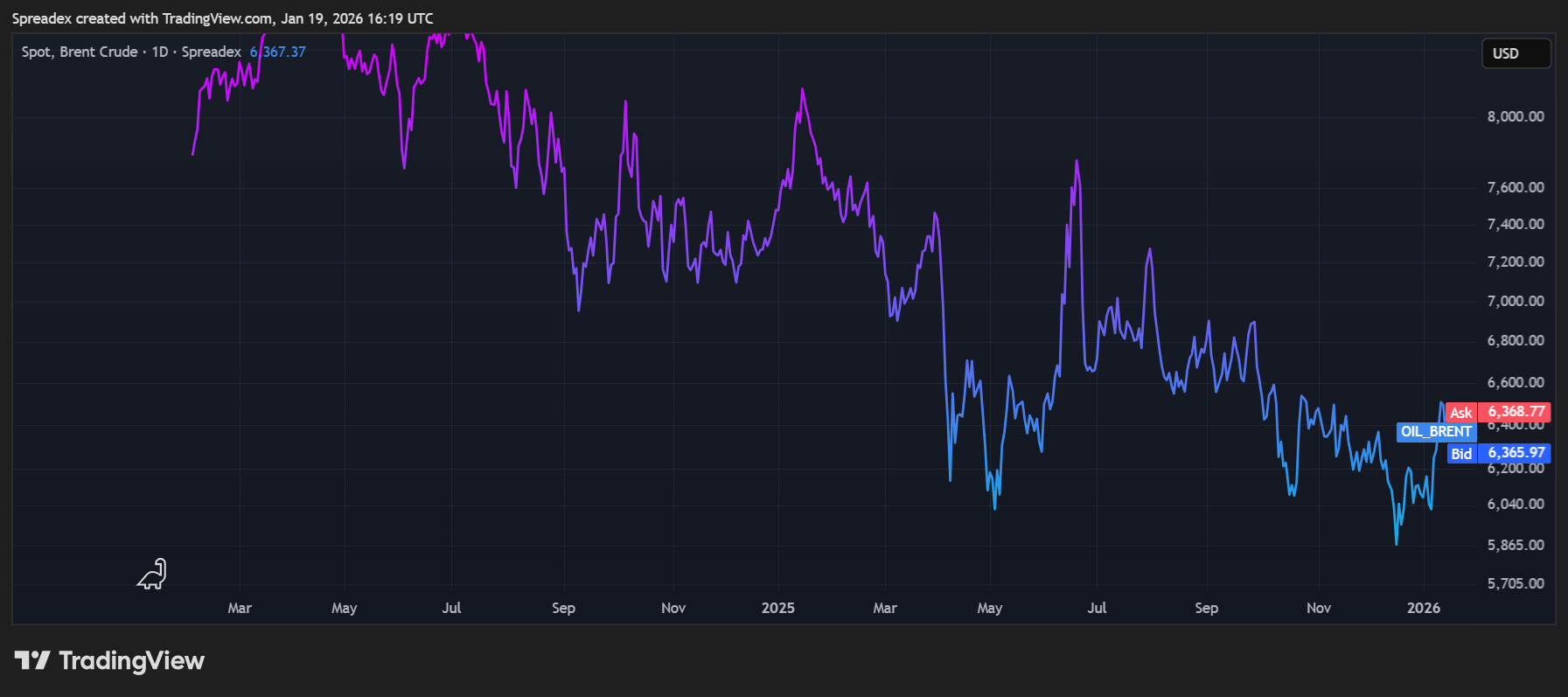Click the 2025 label on the time axis
The height and width of the screenshot is (697, 1568).
tap(778, 608)
